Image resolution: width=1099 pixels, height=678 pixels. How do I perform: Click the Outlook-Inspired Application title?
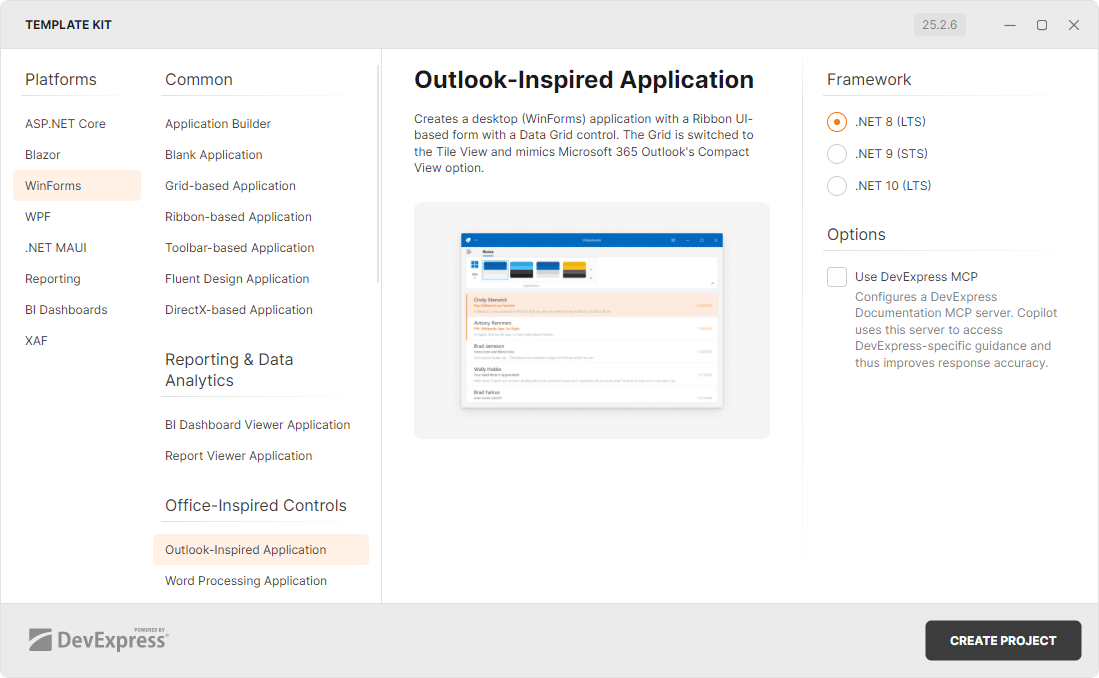point(584,80)
